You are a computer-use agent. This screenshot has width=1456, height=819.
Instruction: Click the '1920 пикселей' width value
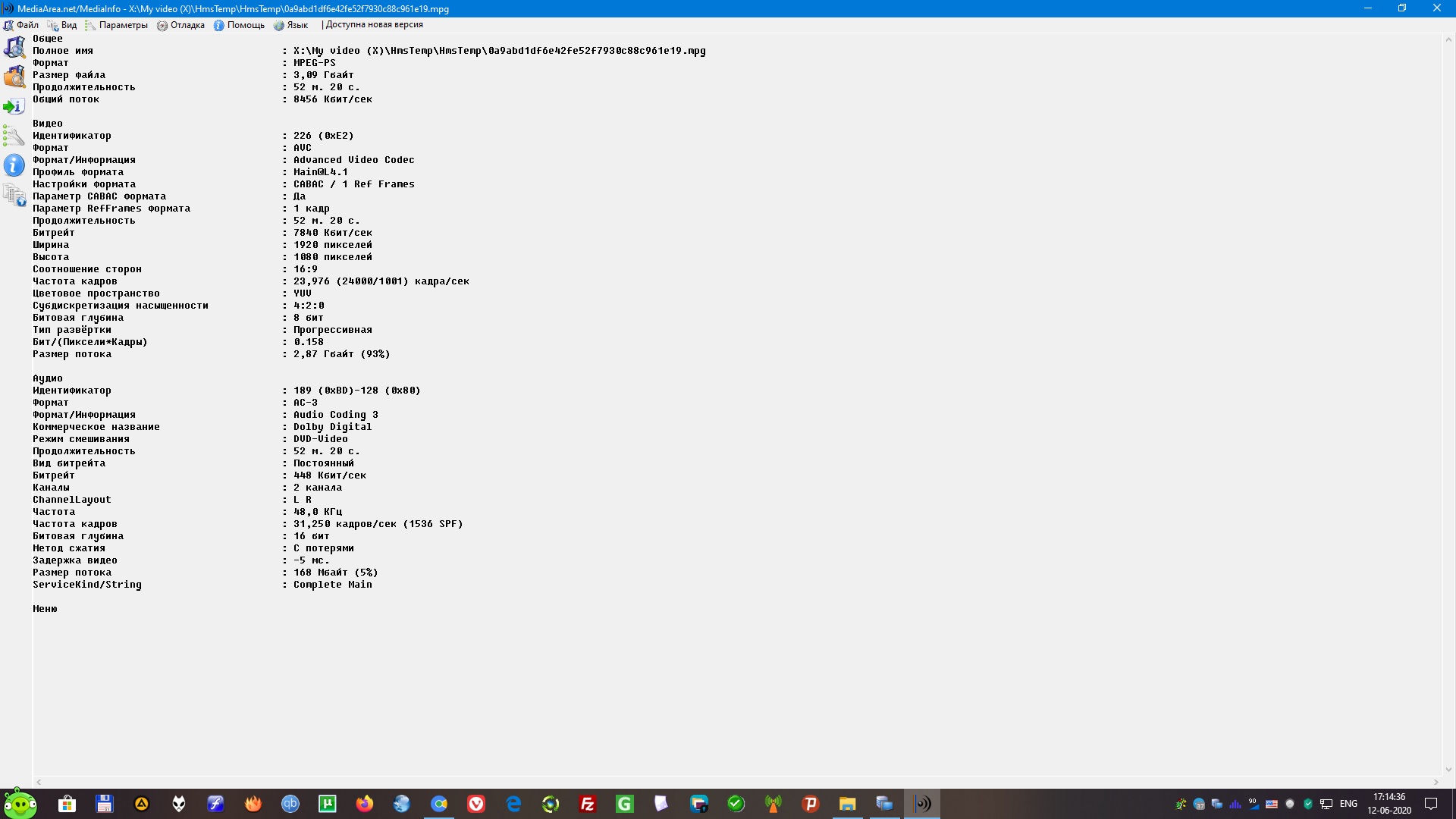pos(333,245)
